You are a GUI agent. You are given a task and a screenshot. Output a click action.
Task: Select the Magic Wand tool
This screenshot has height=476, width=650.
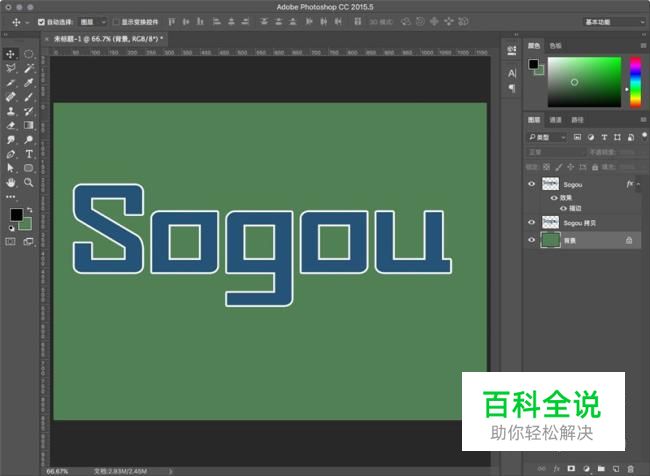(29, 68)
